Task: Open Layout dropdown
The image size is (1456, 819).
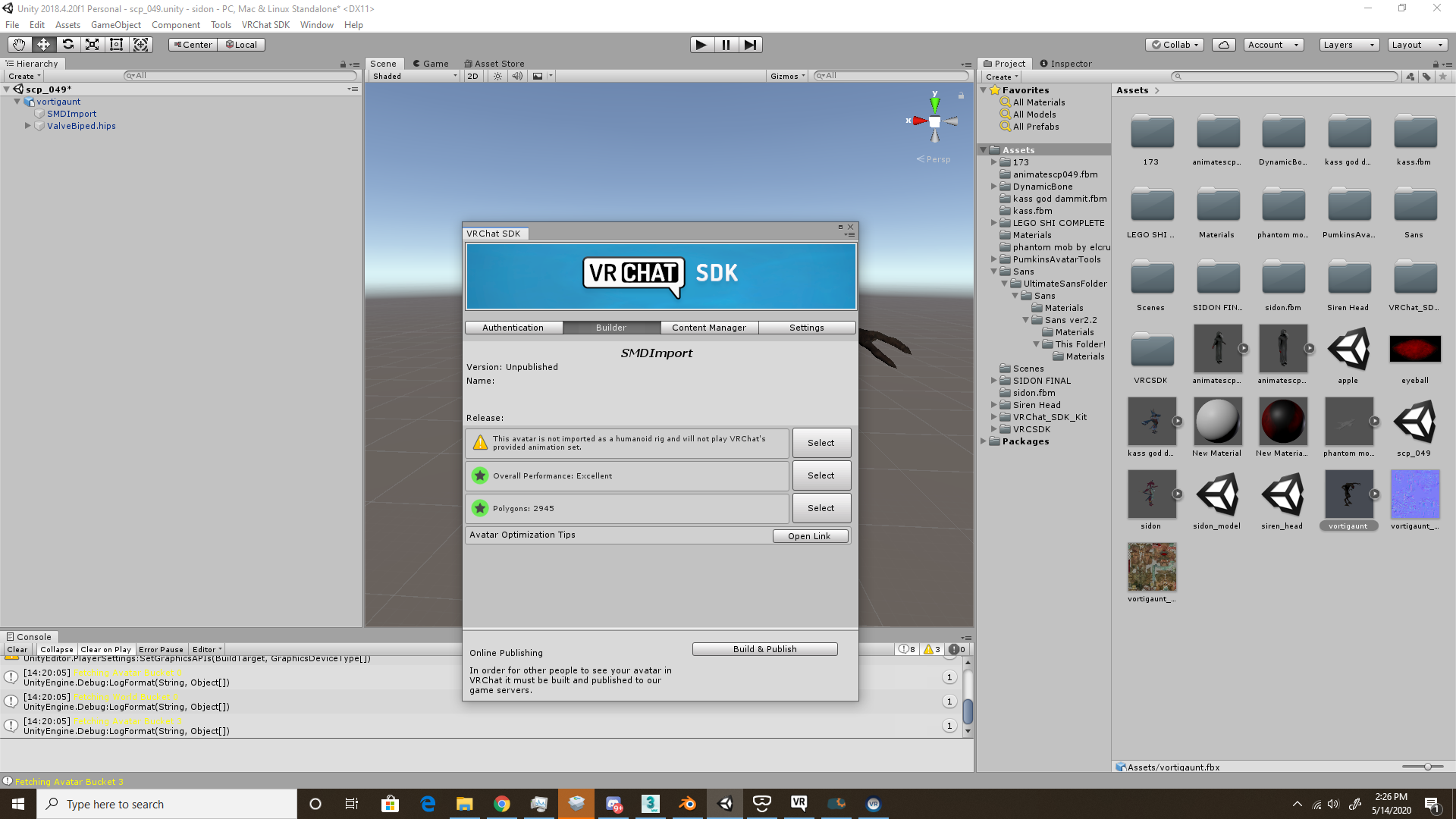Action: 1417,45
